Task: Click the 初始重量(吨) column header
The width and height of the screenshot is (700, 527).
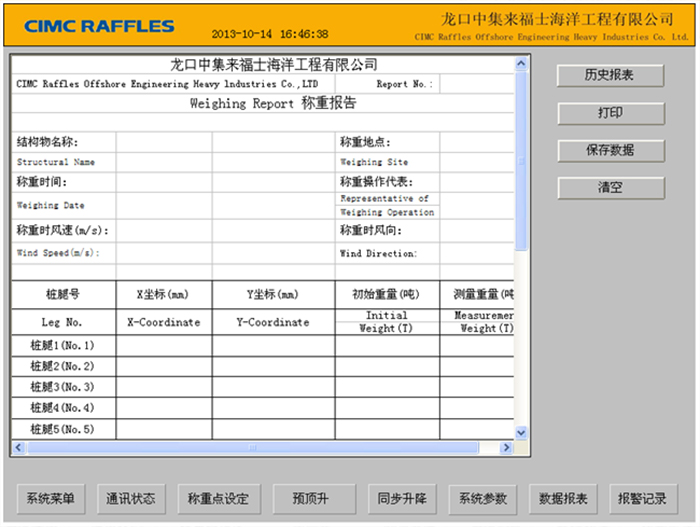Action: 388,294
